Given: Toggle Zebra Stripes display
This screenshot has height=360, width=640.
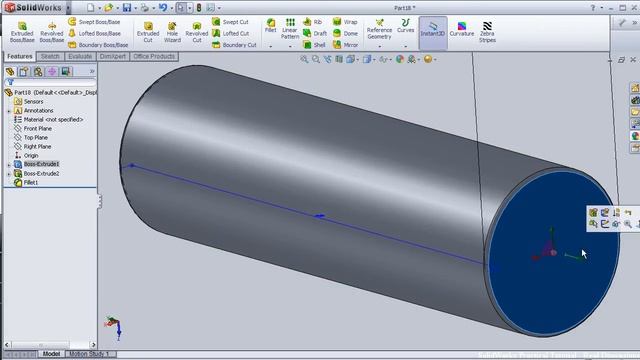Looking at the screenshot, I should tap(487, 32).
